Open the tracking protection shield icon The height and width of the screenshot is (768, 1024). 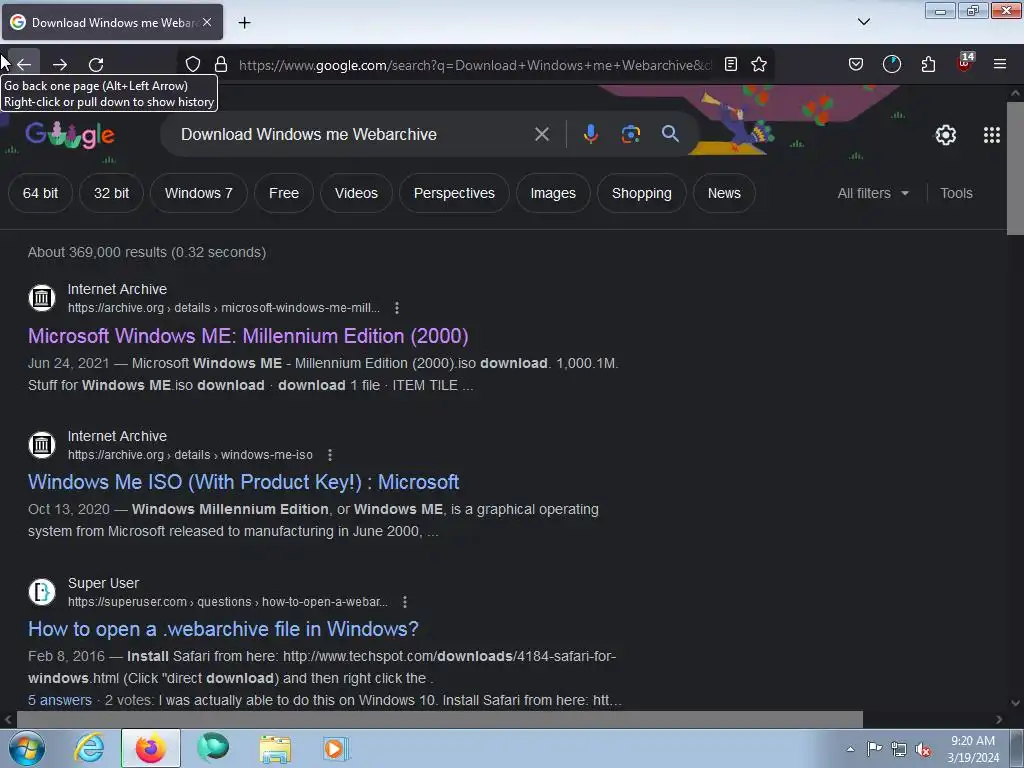pos(193,64)
